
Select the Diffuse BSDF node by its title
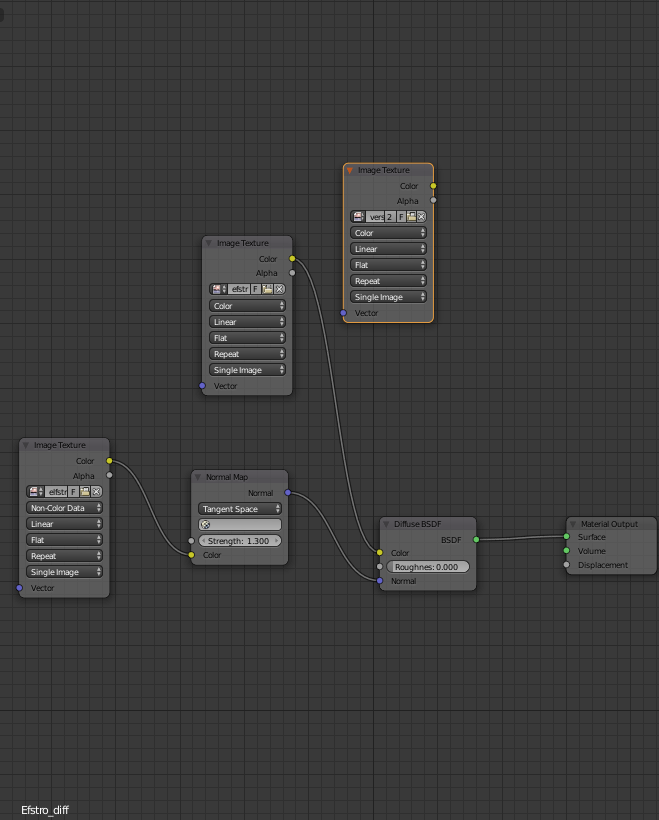point(418,524)
